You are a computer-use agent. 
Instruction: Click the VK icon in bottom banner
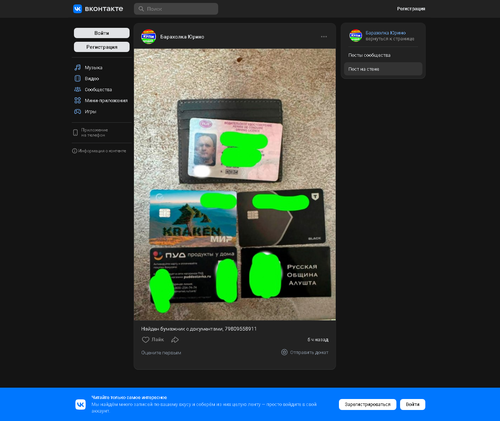(x=80, y=404)
